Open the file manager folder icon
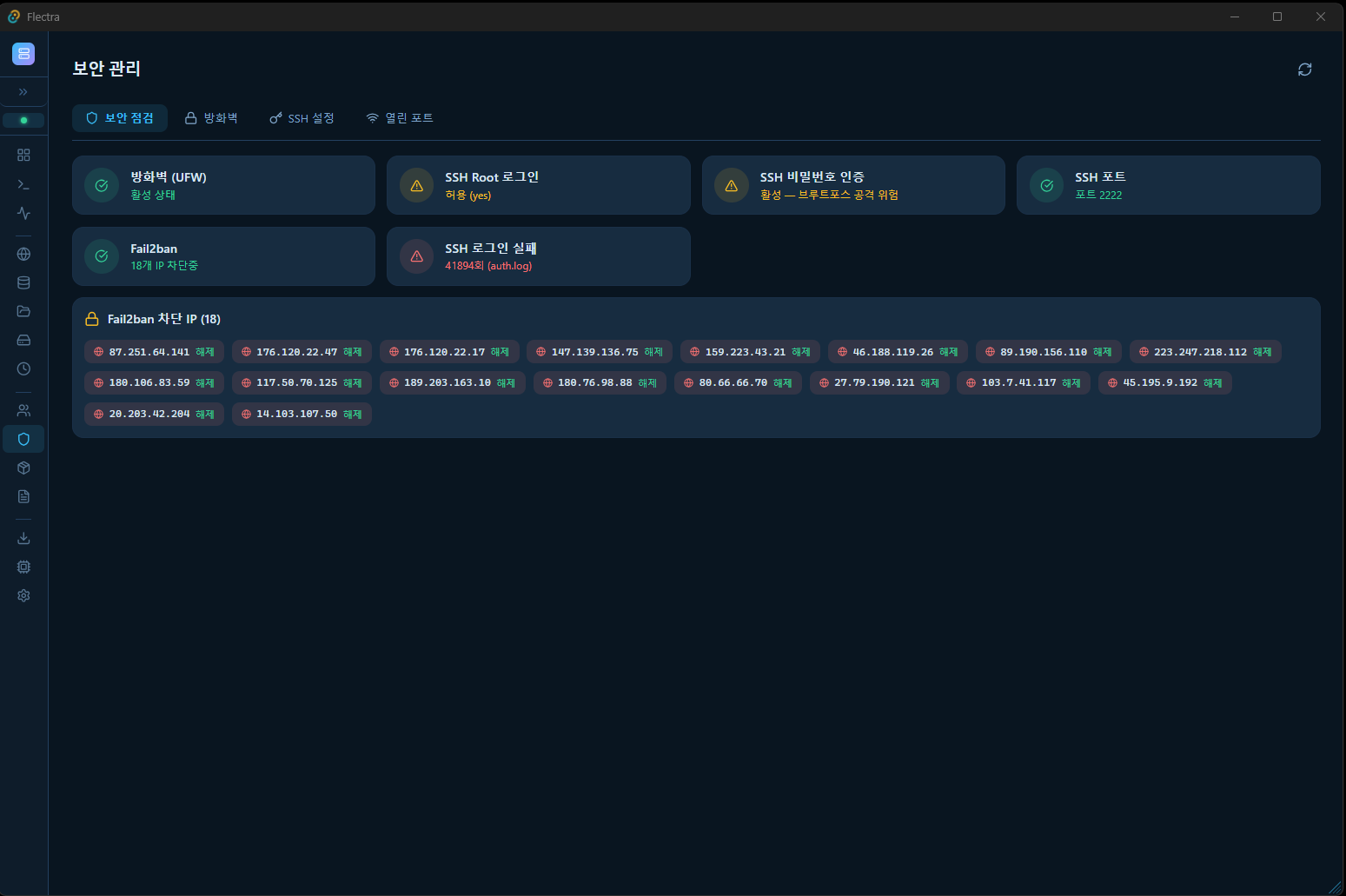 tap(23, 311)
